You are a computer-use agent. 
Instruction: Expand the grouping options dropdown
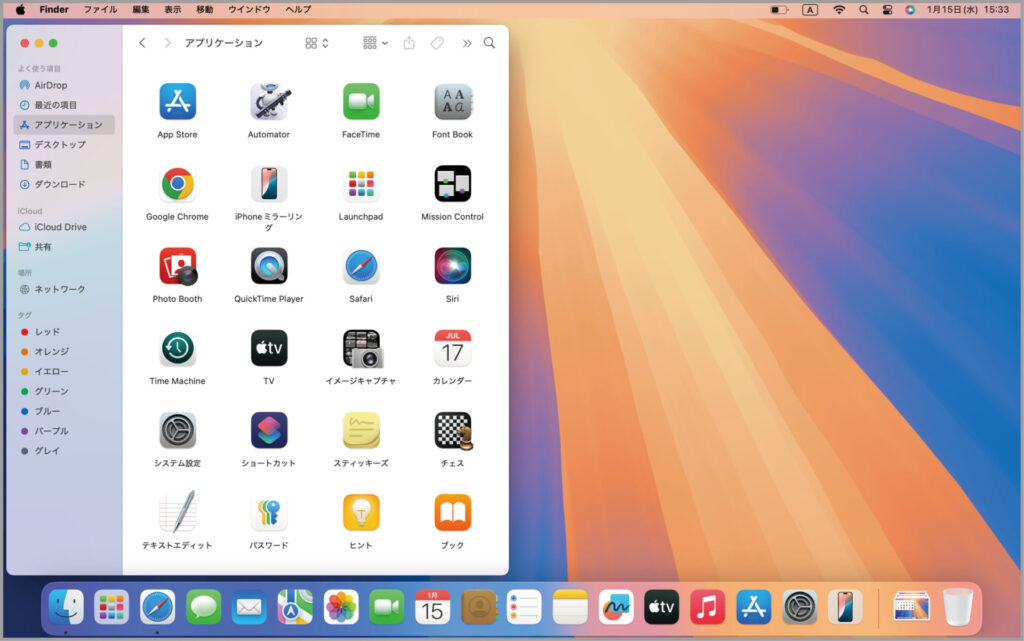(x=376, y=43)
